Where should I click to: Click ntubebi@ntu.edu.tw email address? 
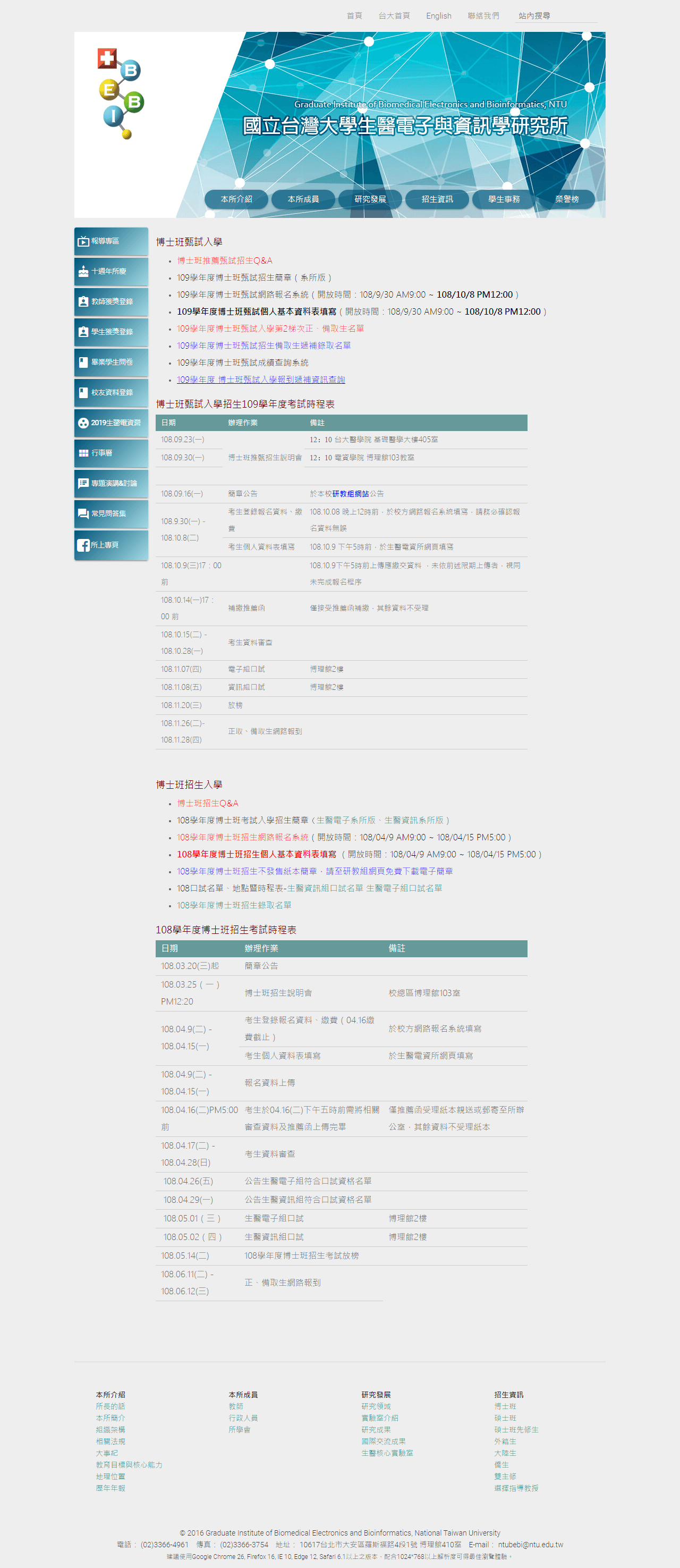click(530, 1545)
